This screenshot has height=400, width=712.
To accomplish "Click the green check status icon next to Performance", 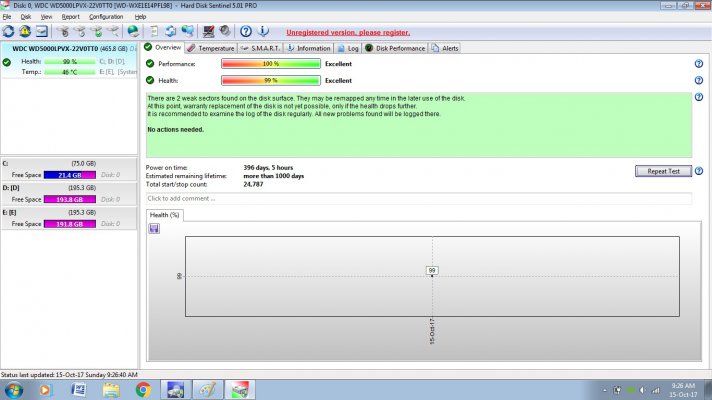I will pos(150,64).
